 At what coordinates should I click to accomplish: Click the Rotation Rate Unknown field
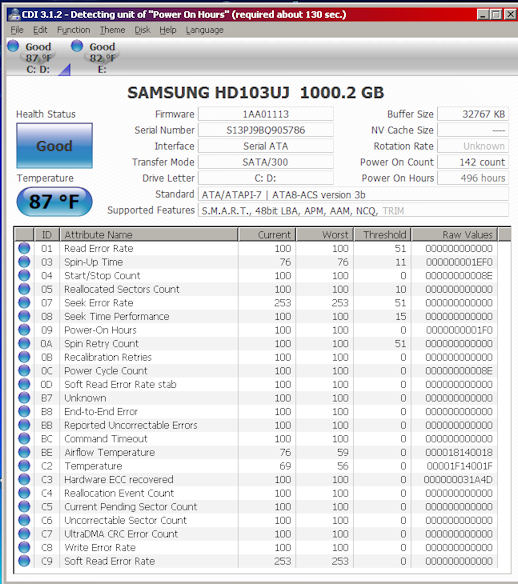(473, 146)
